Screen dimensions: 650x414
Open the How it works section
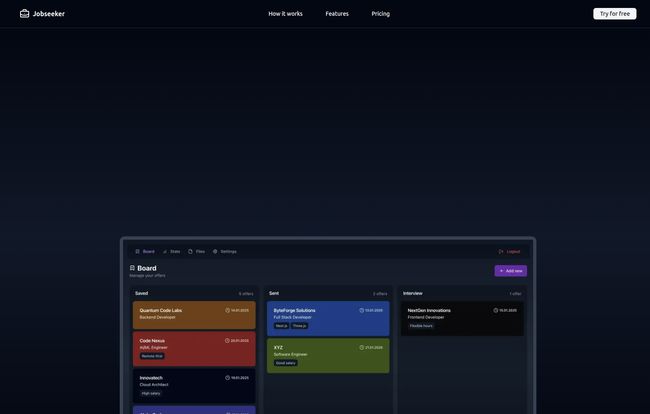285,14
